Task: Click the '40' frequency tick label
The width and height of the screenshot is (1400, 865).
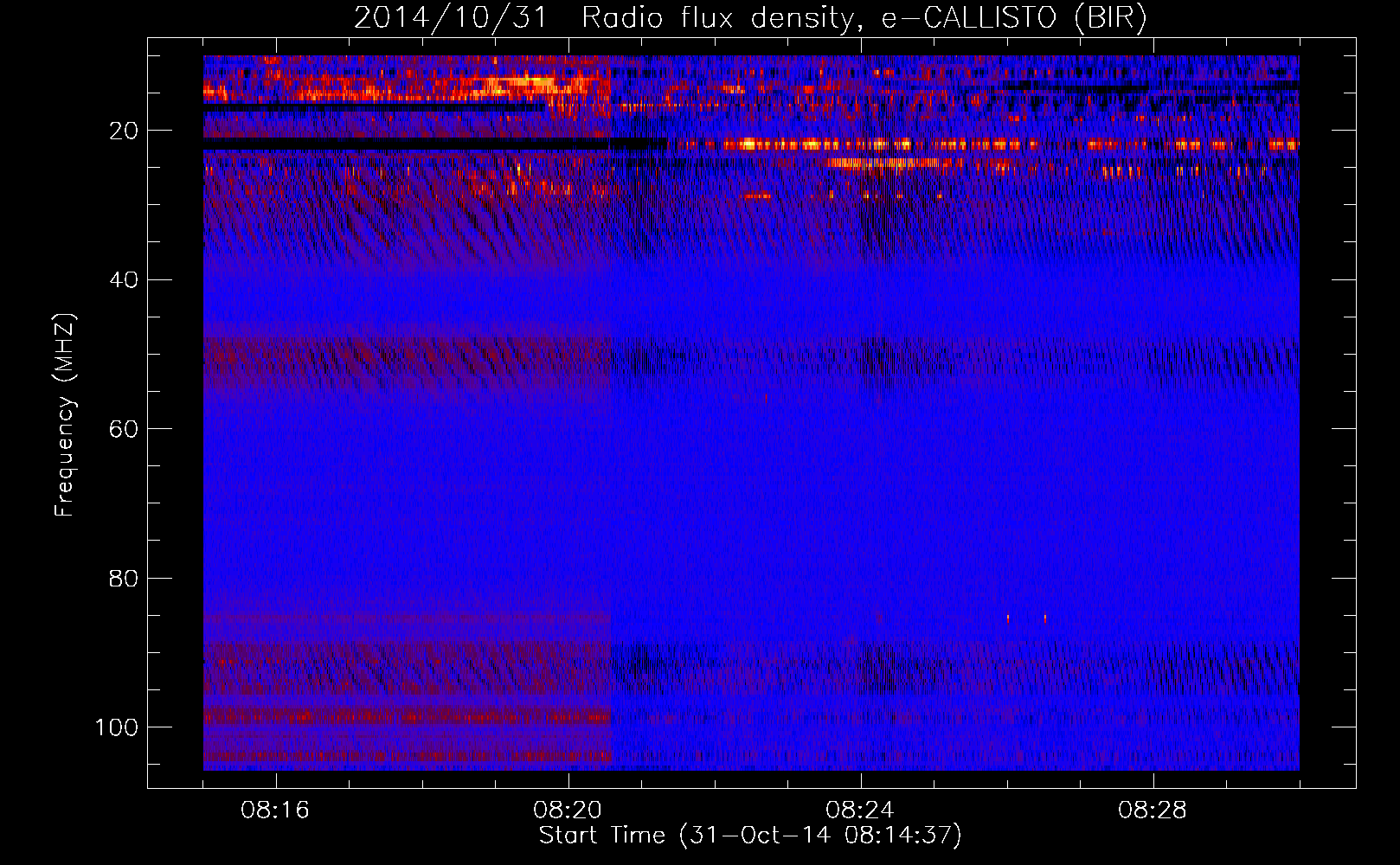Action: tap(124, 279)
